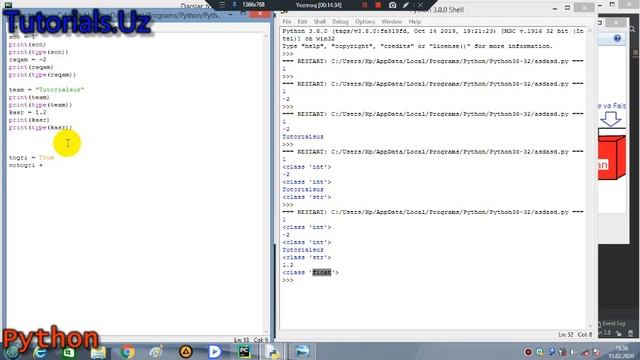This screenshot has height=360, width=640.
Task: Click the volume icon in system tray
Action: coord(573,352)
